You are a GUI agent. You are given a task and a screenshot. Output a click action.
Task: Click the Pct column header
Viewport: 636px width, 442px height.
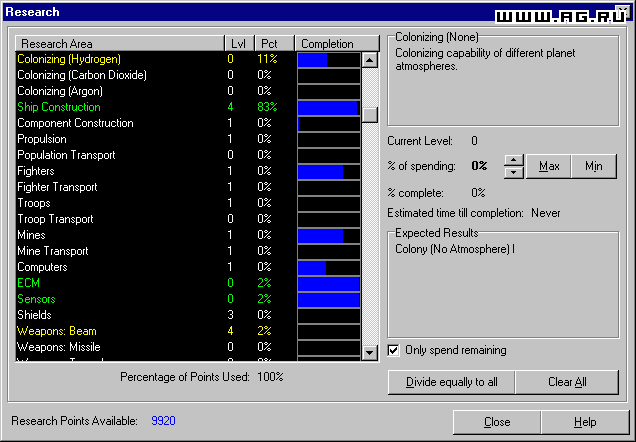point(275,43)
